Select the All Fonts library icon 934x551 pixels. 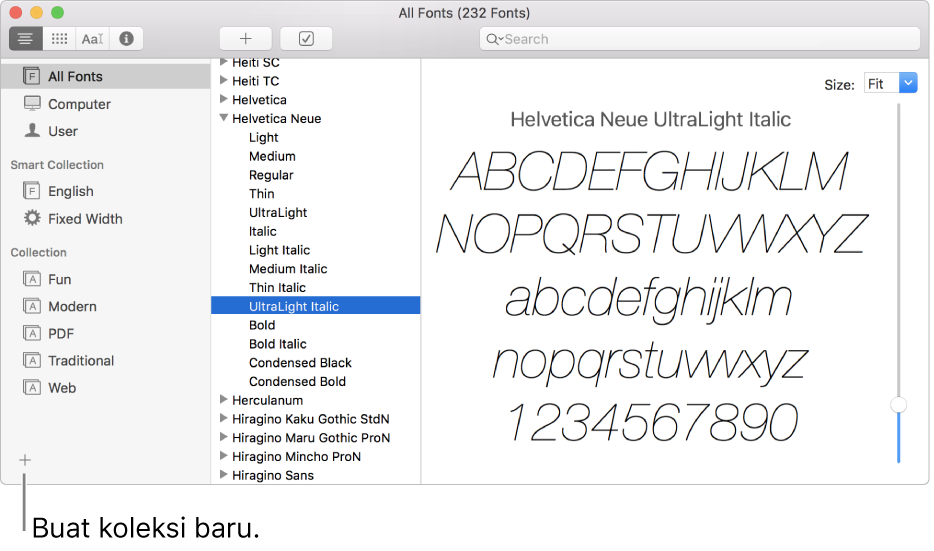tap(32, 76)
